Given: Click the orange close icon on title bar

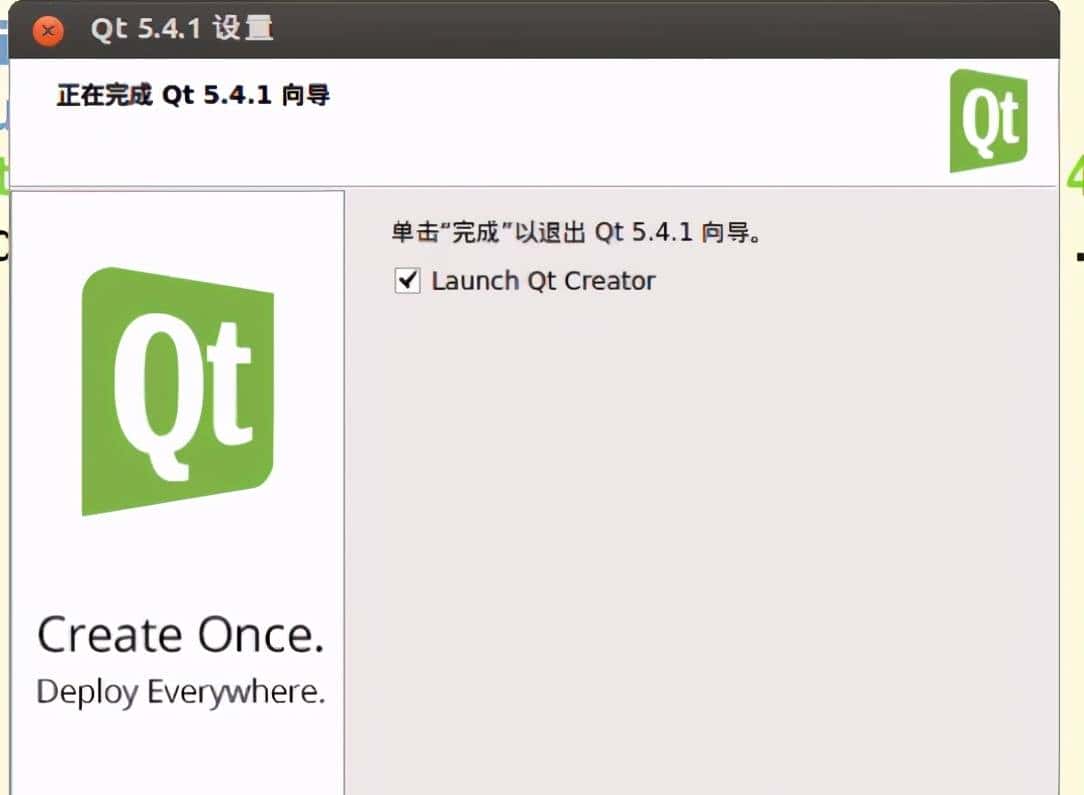Looking at the screenshot, I should 46,30.
